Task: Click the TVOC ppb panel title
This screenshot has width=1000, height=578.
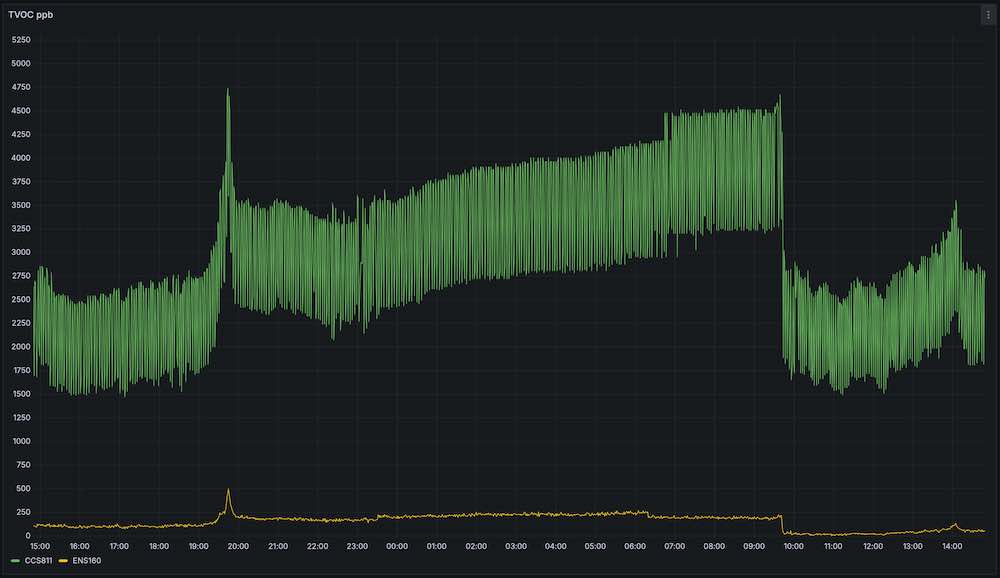Action: [31, 15]
